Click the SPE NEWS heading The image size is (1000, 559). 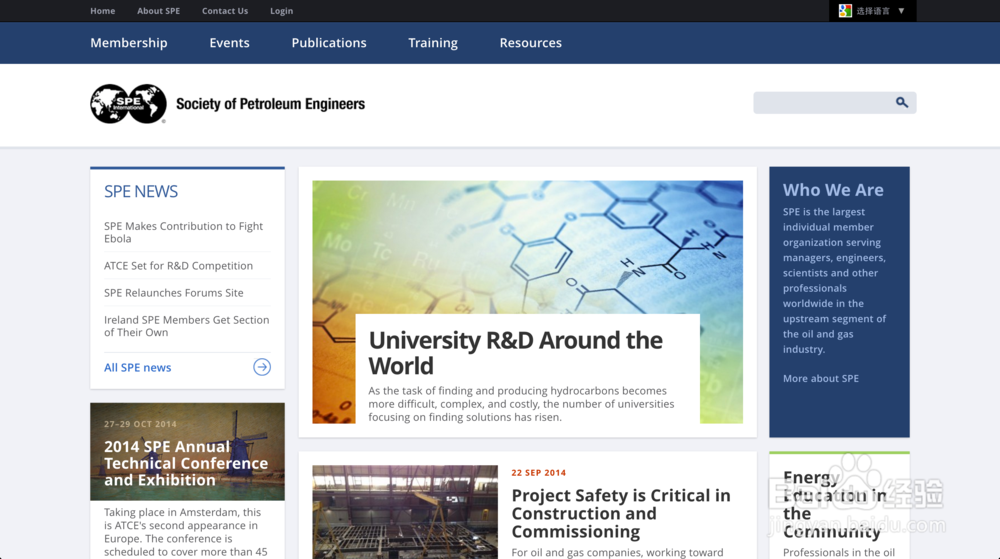coord(141,191)
